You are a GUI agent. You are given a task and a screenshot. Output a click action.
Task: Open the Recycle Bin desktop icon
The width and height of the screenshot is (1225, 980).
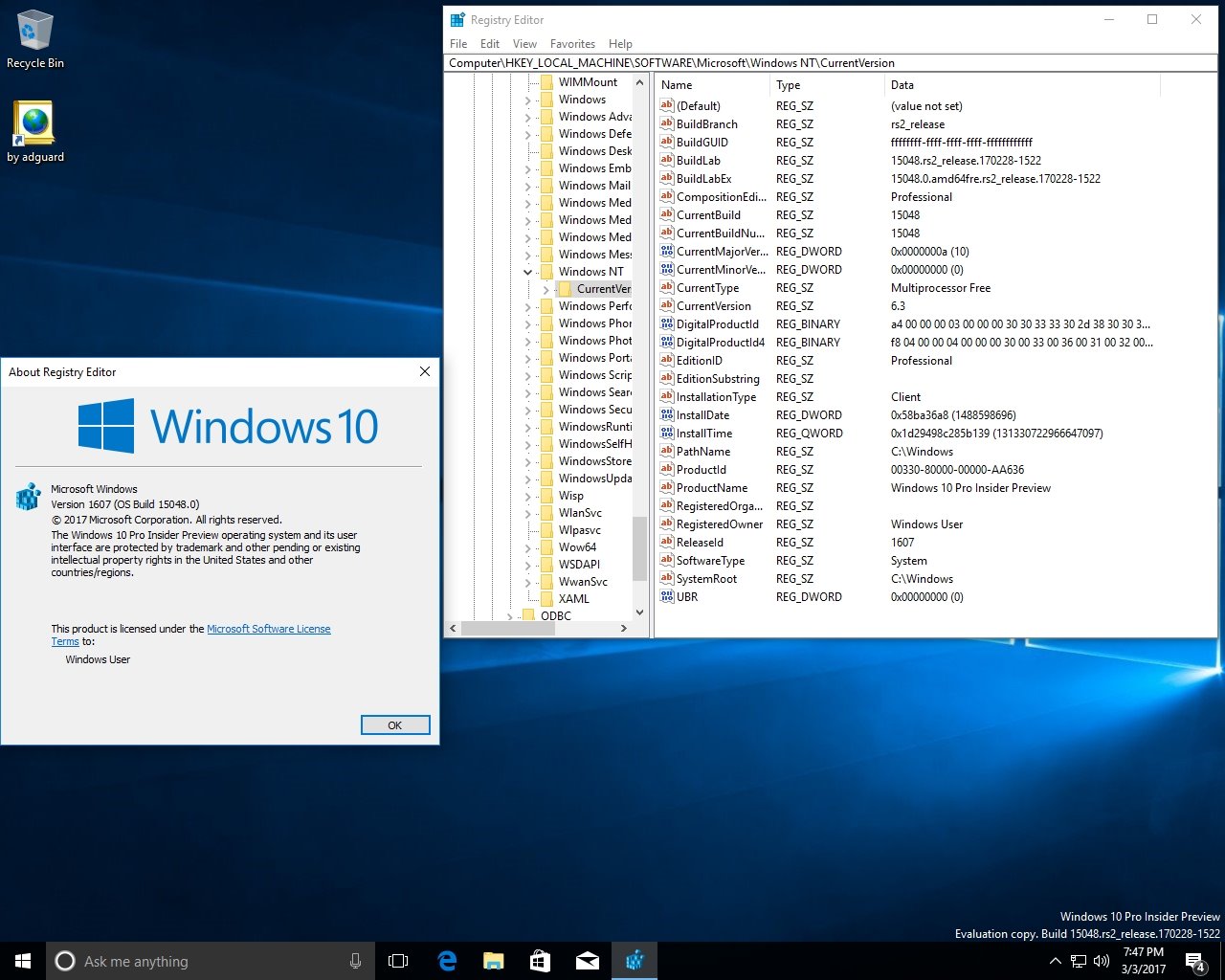35,40
